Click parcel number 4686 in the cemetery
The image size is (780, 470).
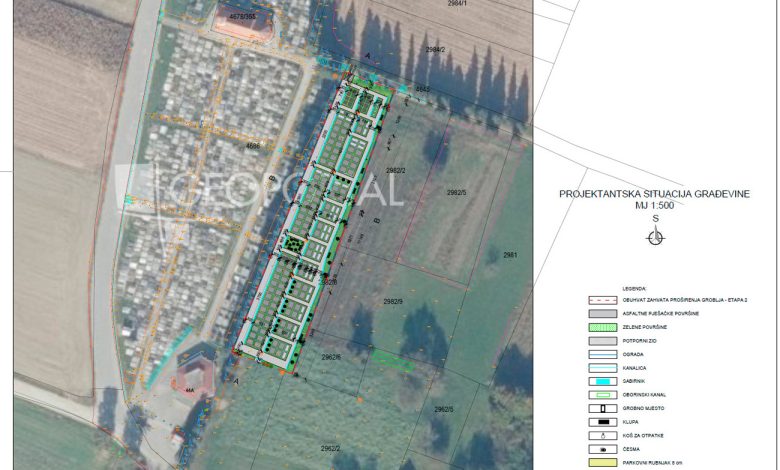[x=252, y=147]
